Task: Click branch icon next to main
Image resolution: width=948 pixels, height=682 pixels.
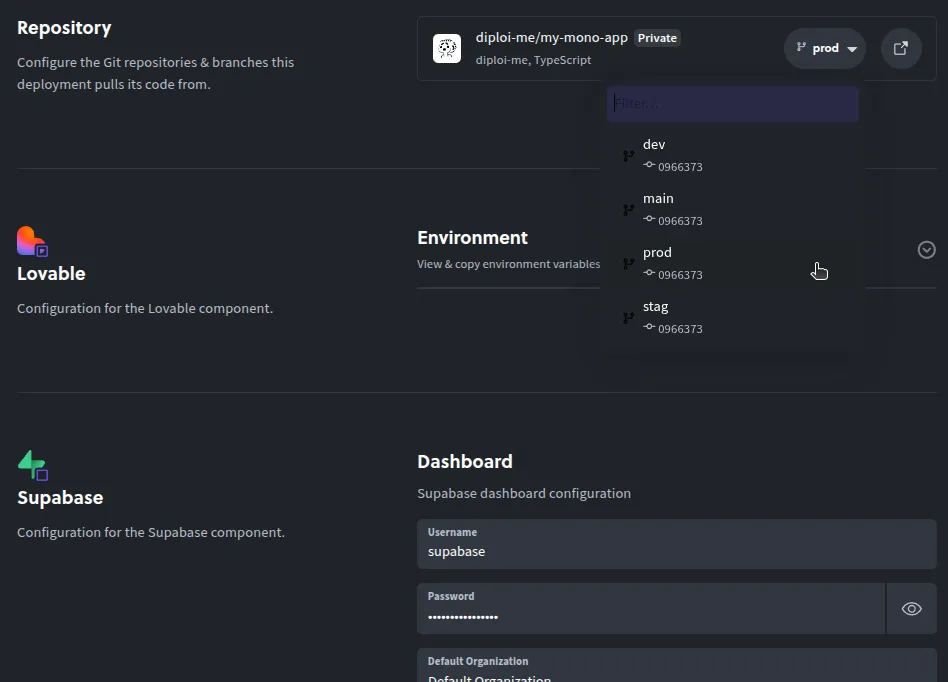Action: tap(629, 210)
